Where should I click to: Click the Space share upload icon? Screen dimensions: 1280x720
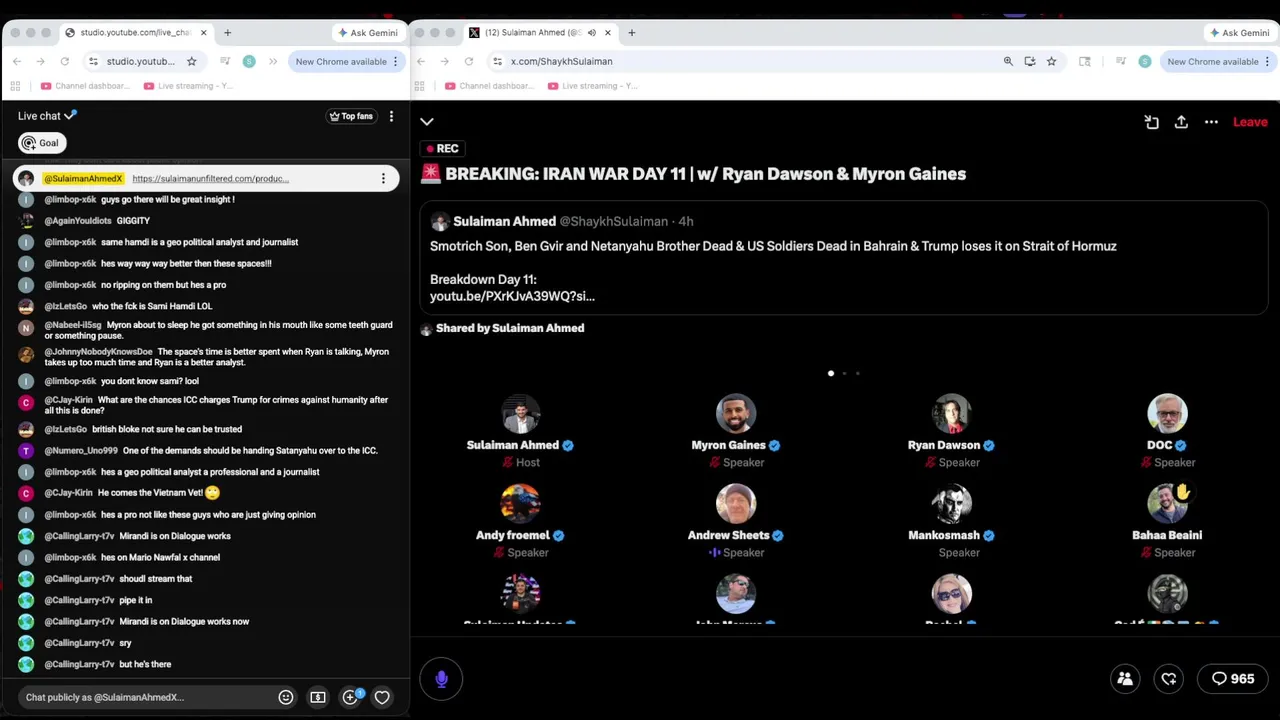(x=1181, y=122)
